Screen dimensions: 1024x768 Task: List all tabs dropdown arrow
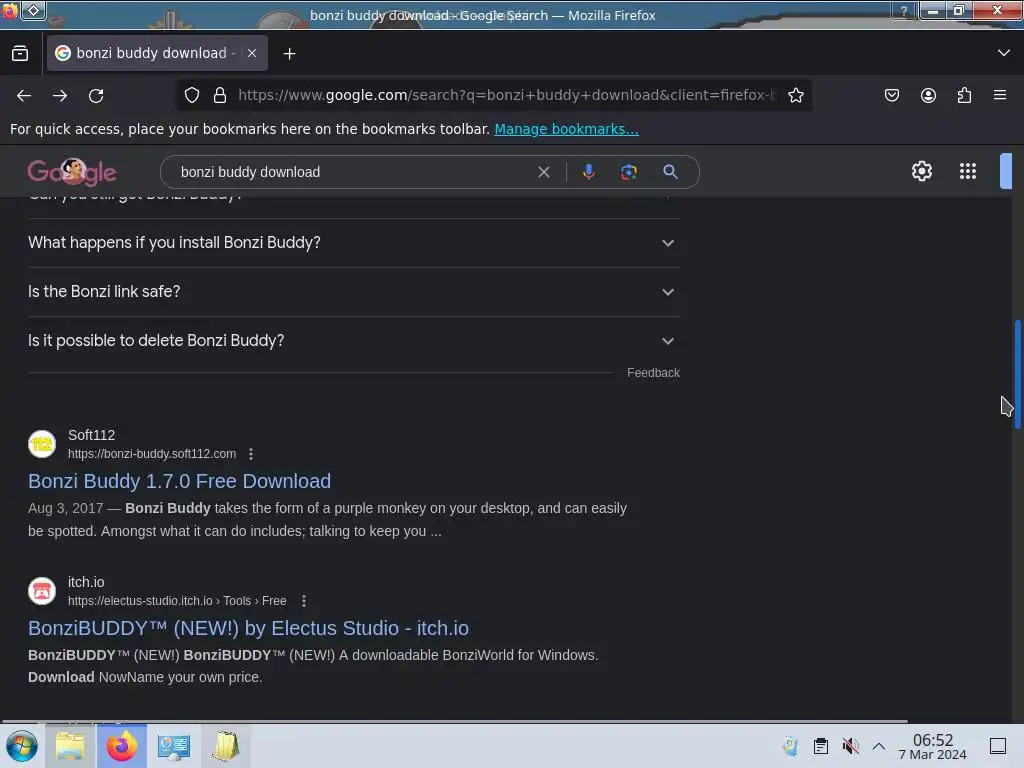coord(1004,53)
